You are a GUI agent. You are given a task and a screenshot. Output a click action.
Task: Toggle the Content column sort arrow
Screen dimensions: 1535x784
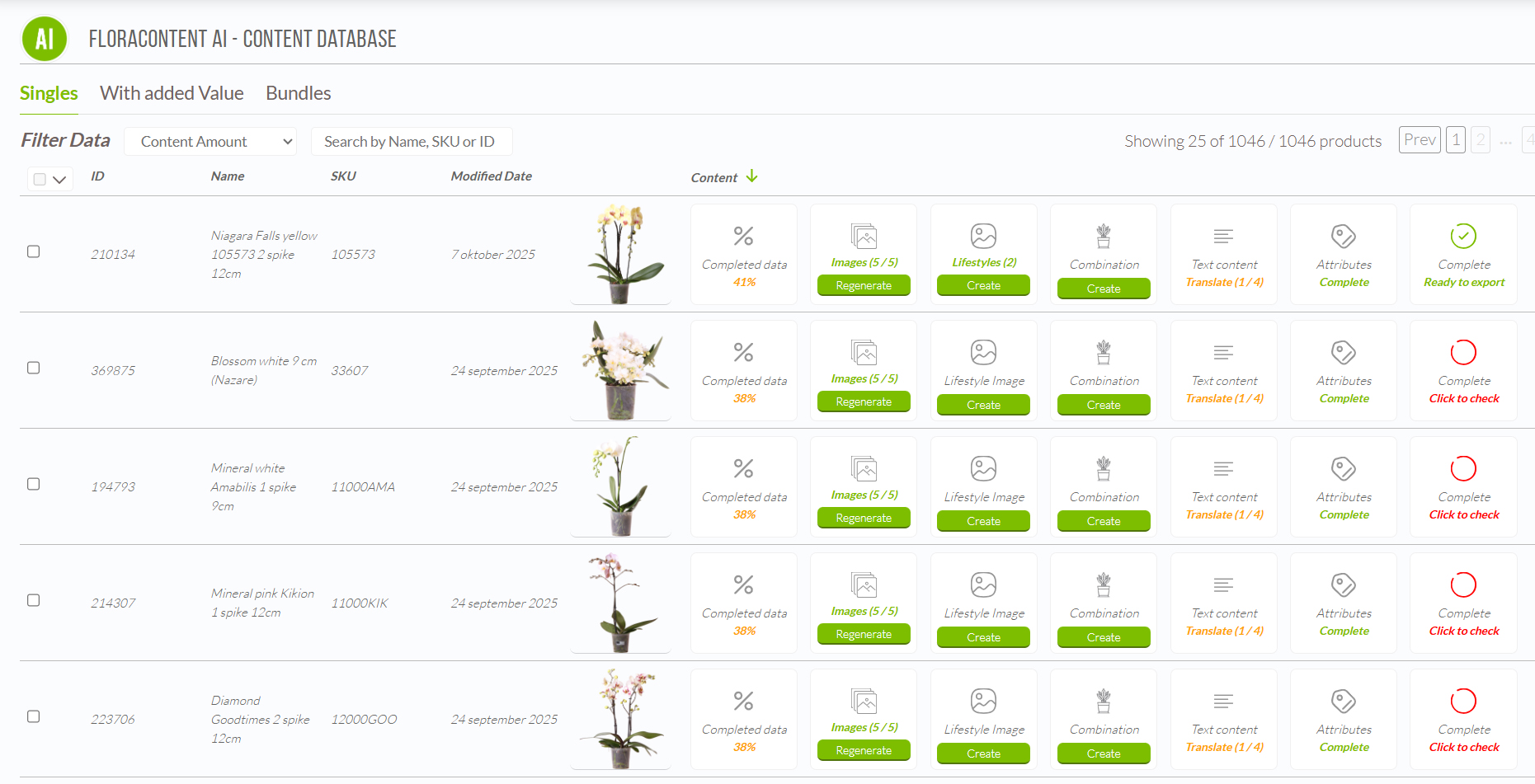point(751,176)
